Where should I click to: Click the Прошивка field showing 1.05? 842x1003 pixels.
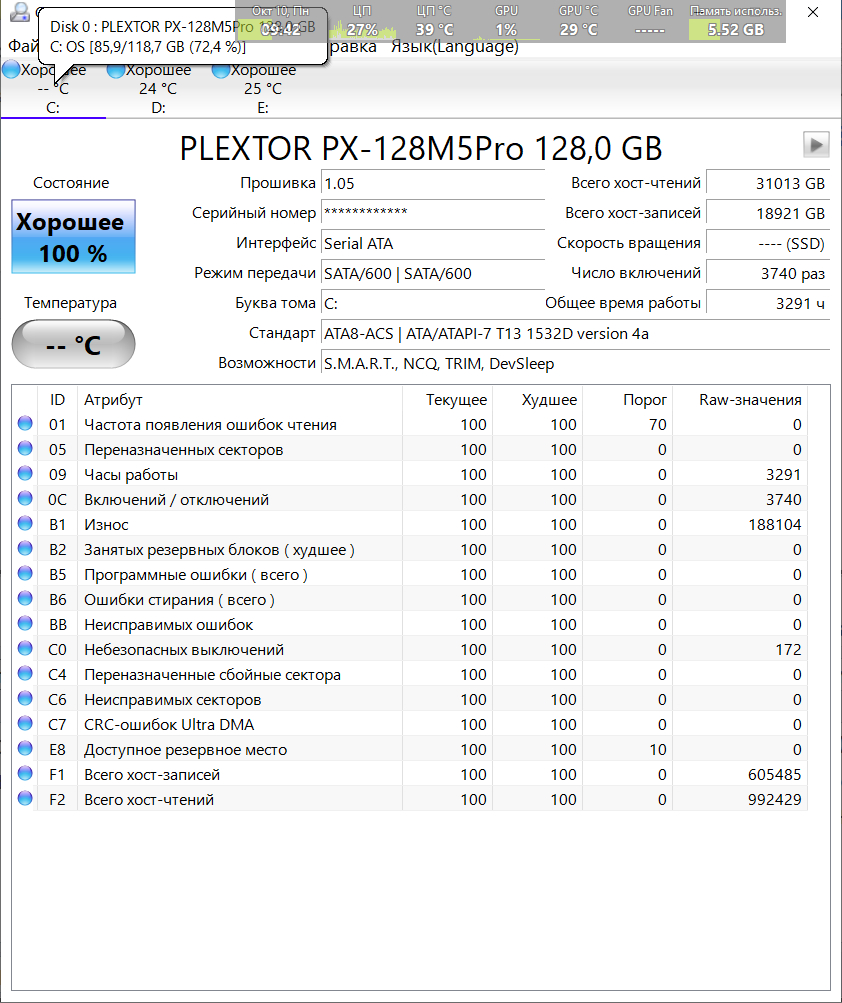pos(433,184)
